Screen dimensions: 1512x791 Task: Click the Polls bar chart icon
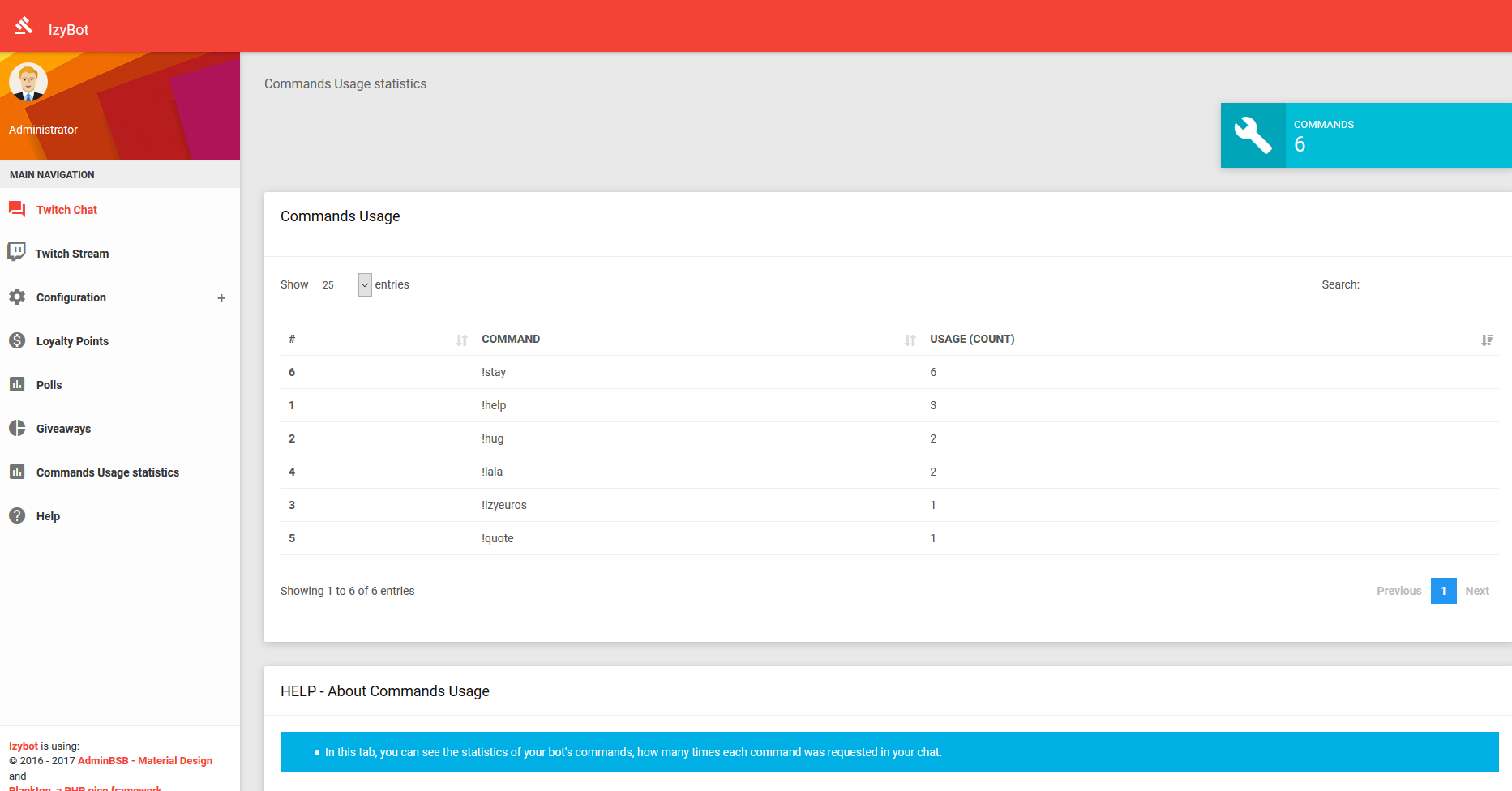(x=17, y=384)
